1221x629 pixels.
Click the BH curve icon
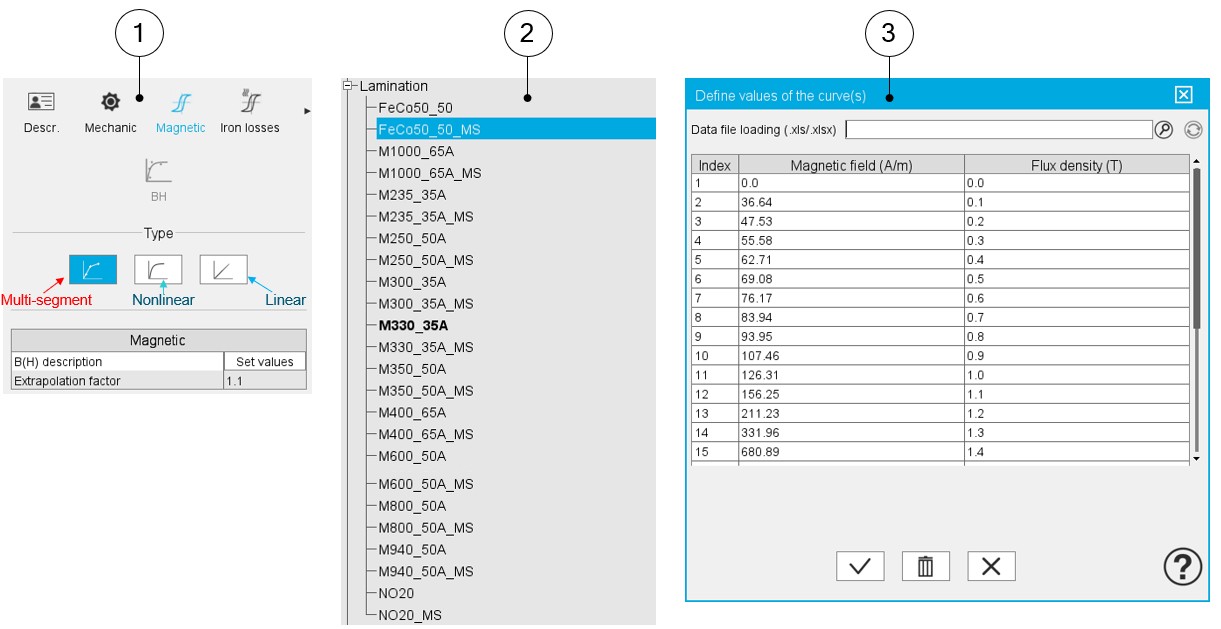tap(158, 170)
